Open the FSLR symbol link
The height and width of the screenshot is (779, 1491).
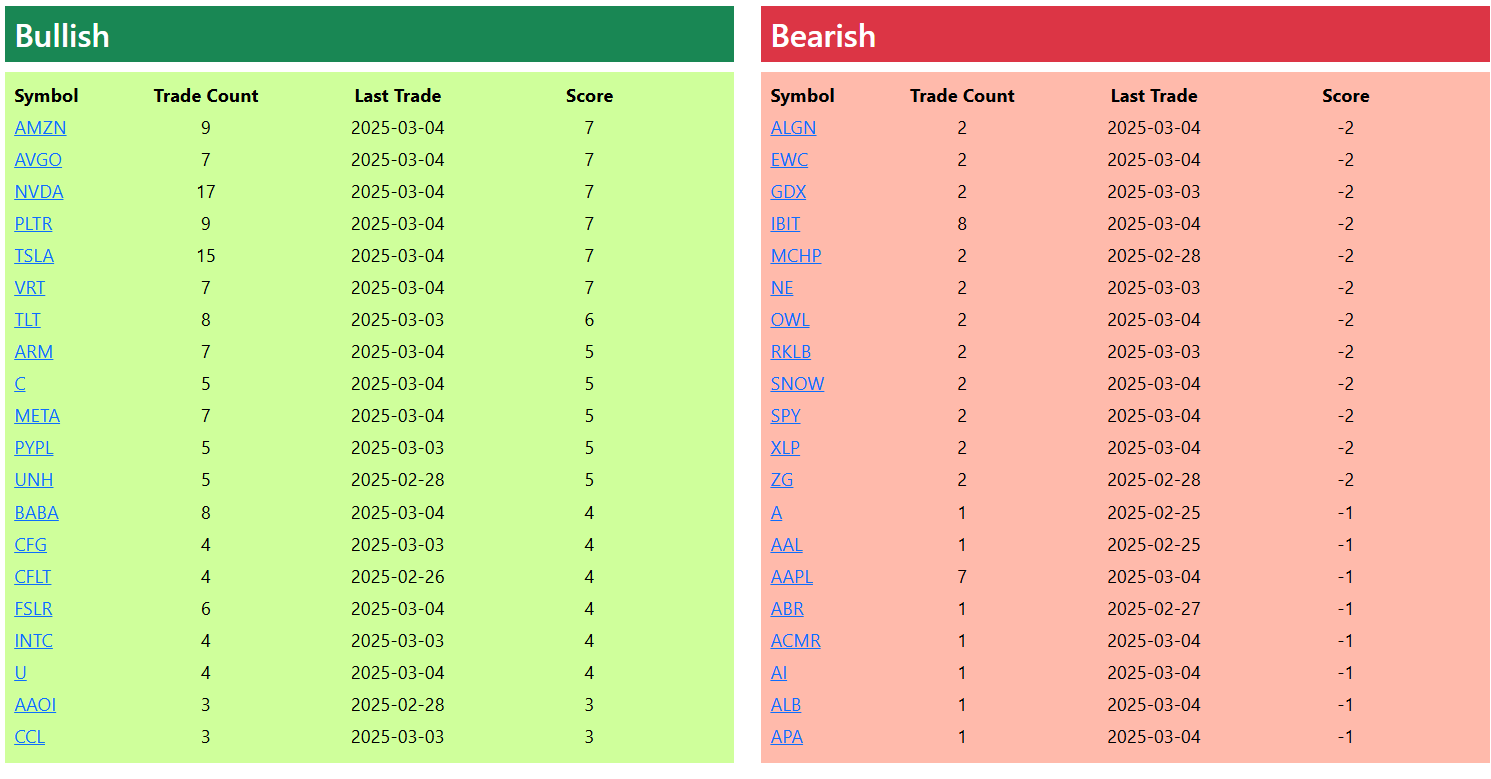pyautogui.click(x=33, y=609)
